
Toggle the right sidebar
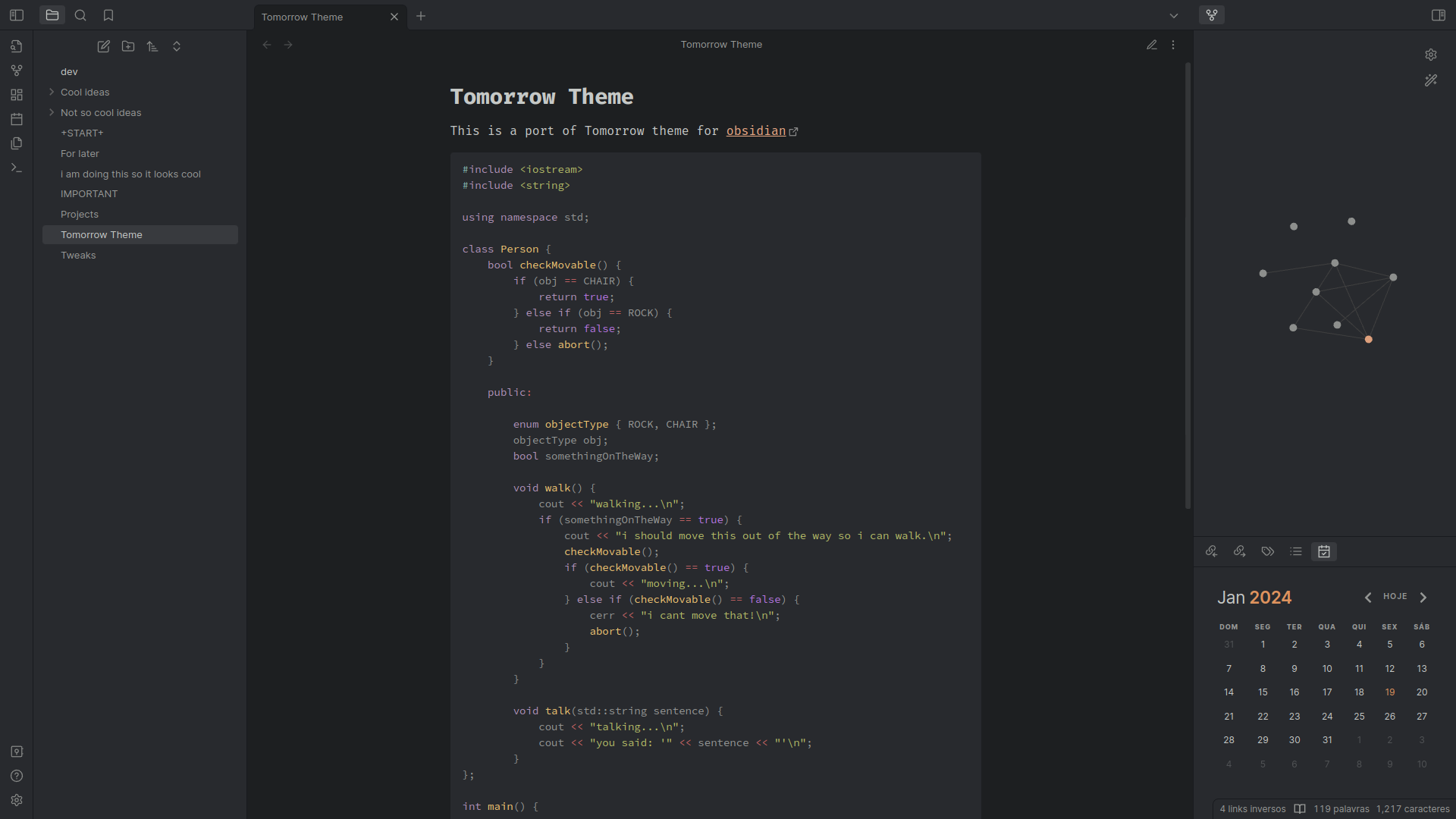tap(1438, 15)
